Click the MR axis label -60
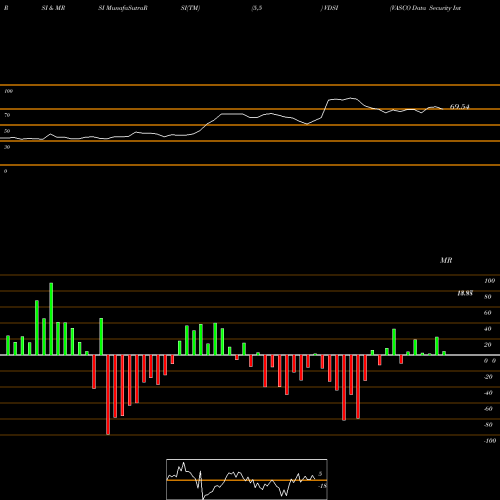This screenshot has height=500, width=500. 488,409
